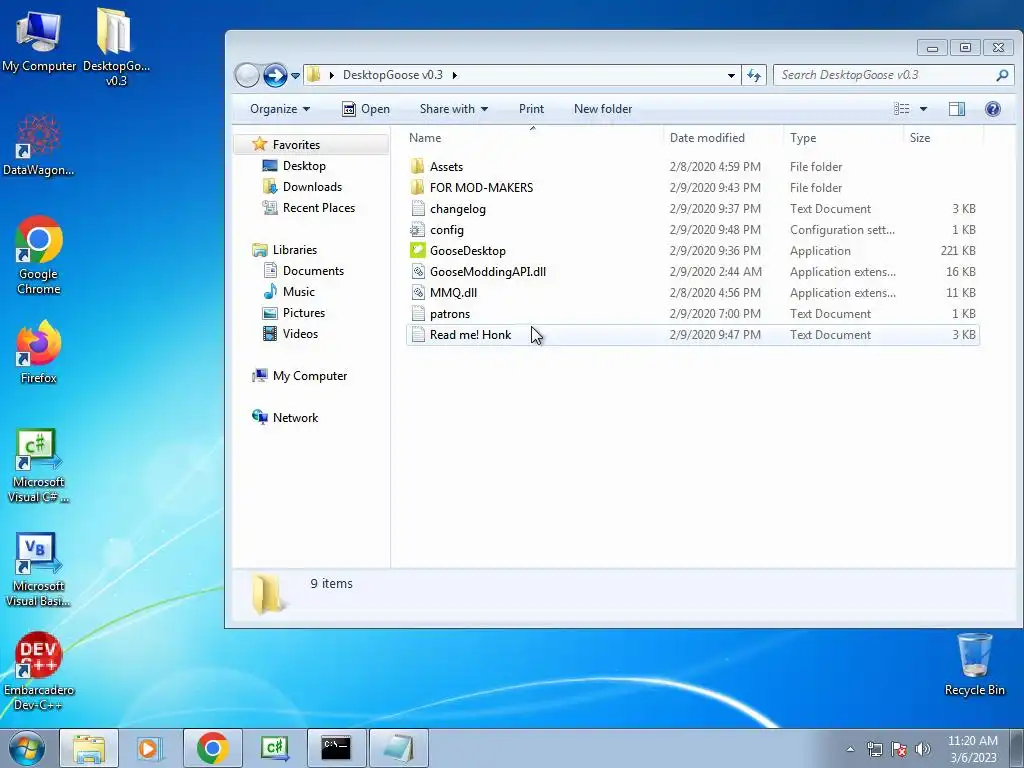Image resolution: width=1024 pixels, height=768 pixels.
Task: Click the New folder toolbar button
Action: [x=603, y=109]
